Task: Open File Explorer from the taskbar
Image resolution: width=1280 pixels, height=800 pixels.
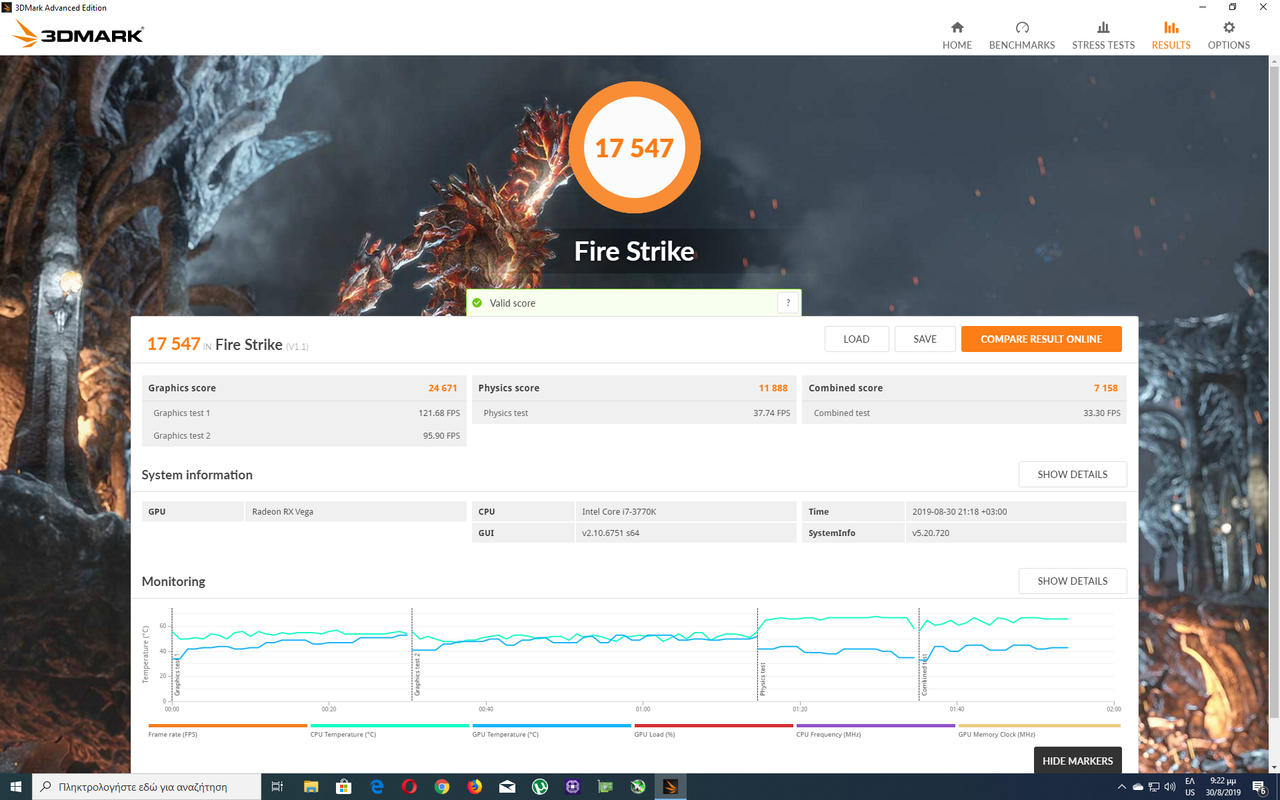Action: pyautogui.click(x=311, y=787)
